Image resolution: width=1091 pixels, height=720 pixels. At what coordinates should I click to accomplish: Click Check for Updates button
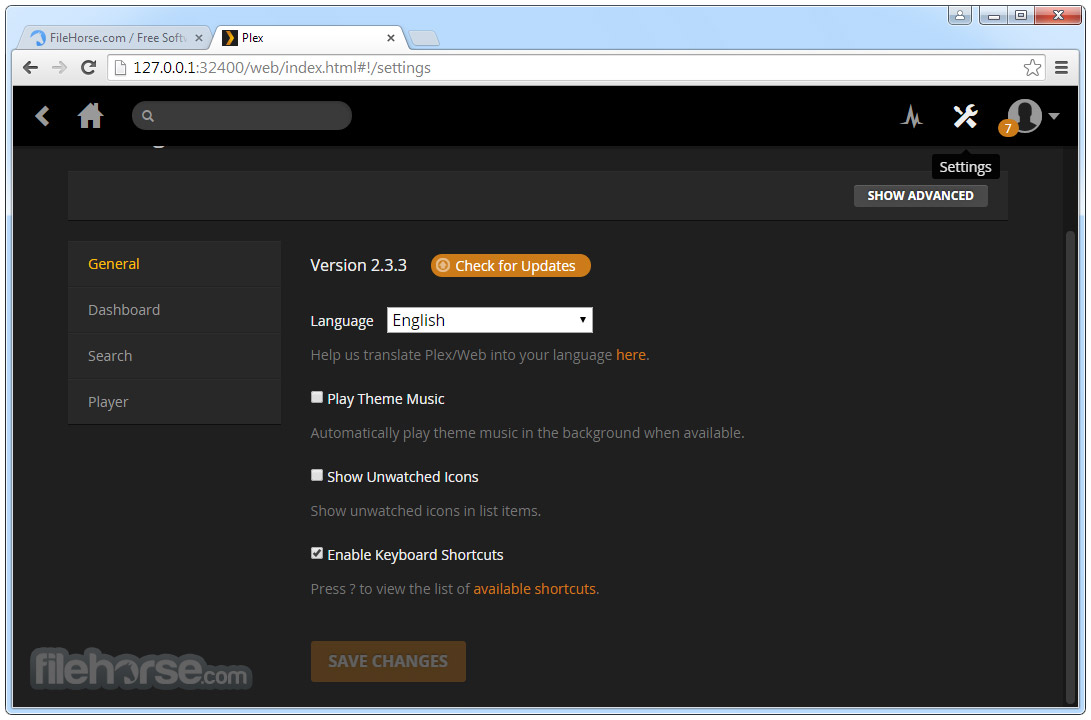tap(511, 266)
